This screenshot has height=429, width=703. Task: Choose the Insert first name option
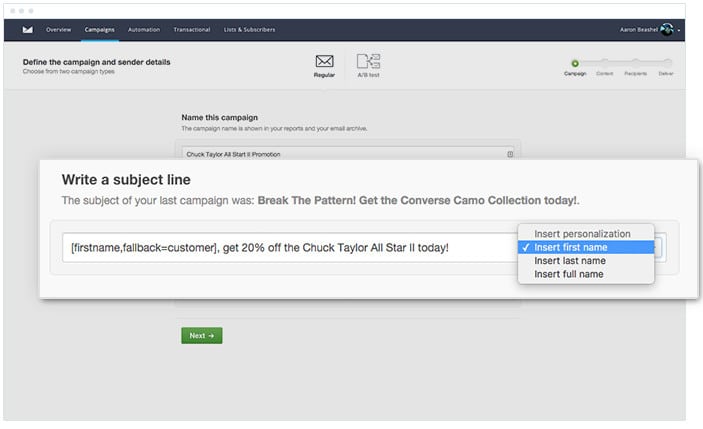pos(585,247)
